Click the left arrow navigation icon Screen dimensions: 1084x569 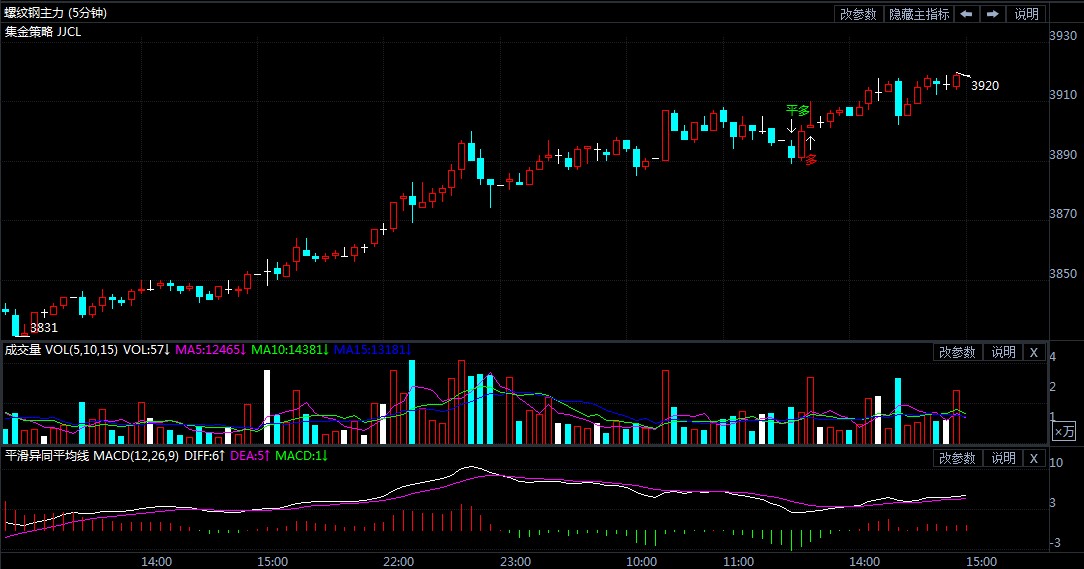pos(966,14)
